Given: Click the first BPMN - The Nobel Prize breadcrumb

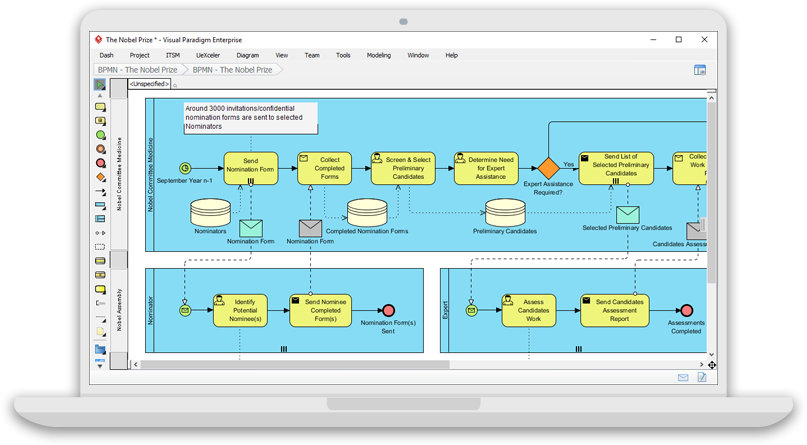Looking at the screenshot, I should pyautogui.click(x=137, y=70).
